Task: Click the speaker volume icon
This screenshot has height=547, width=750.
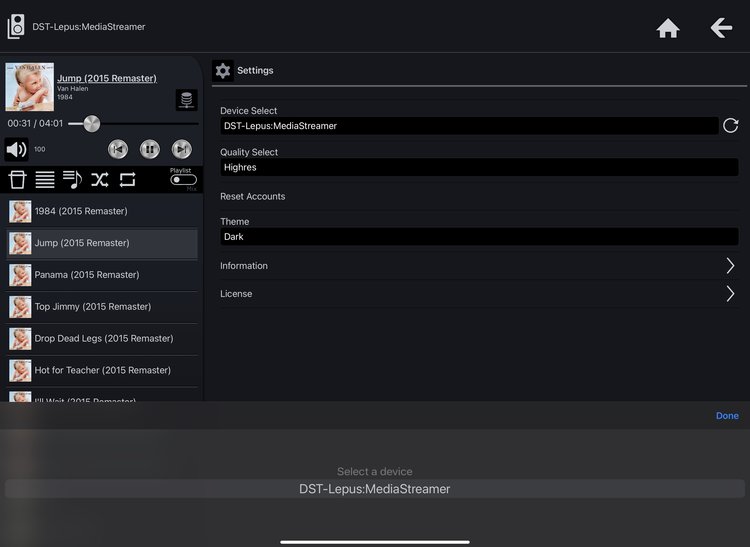Action: (x=17, y=149)
